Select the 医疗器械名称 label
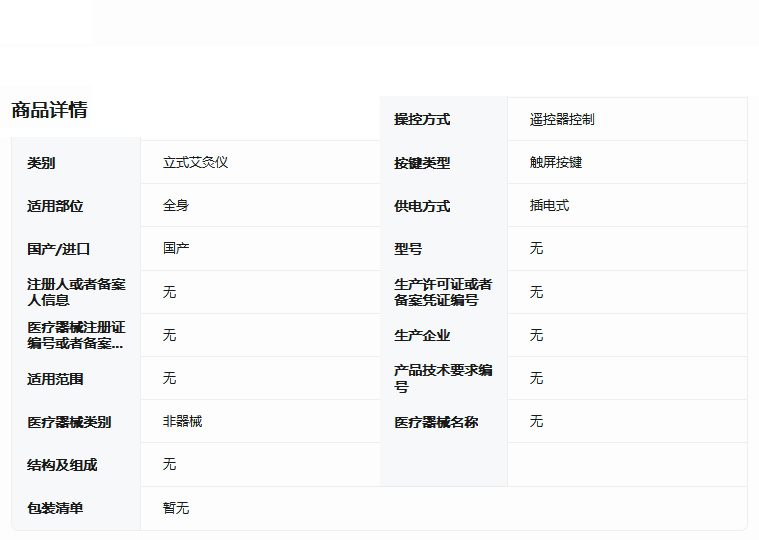Screen dimensions: 759x540 [x=436, y=422]
